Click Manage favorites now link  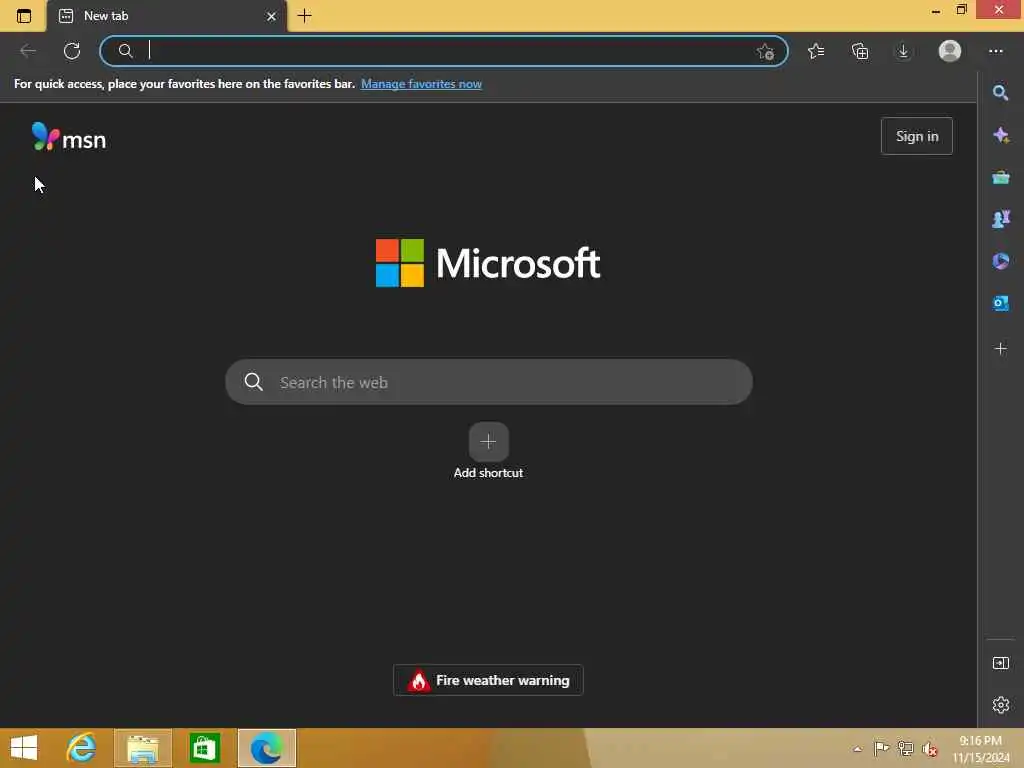[421, 84]
